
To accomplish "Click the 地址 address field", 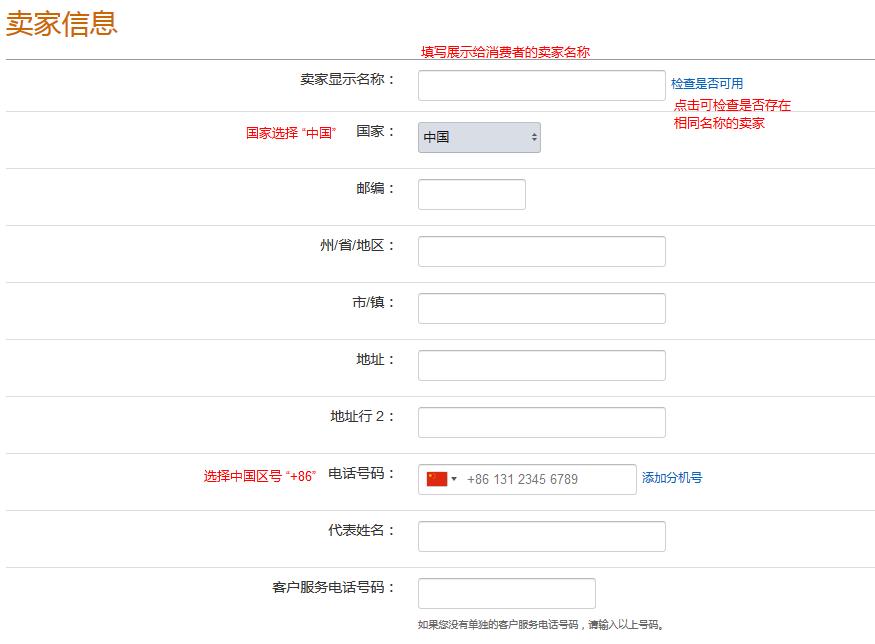I will (x=540, y=364).
